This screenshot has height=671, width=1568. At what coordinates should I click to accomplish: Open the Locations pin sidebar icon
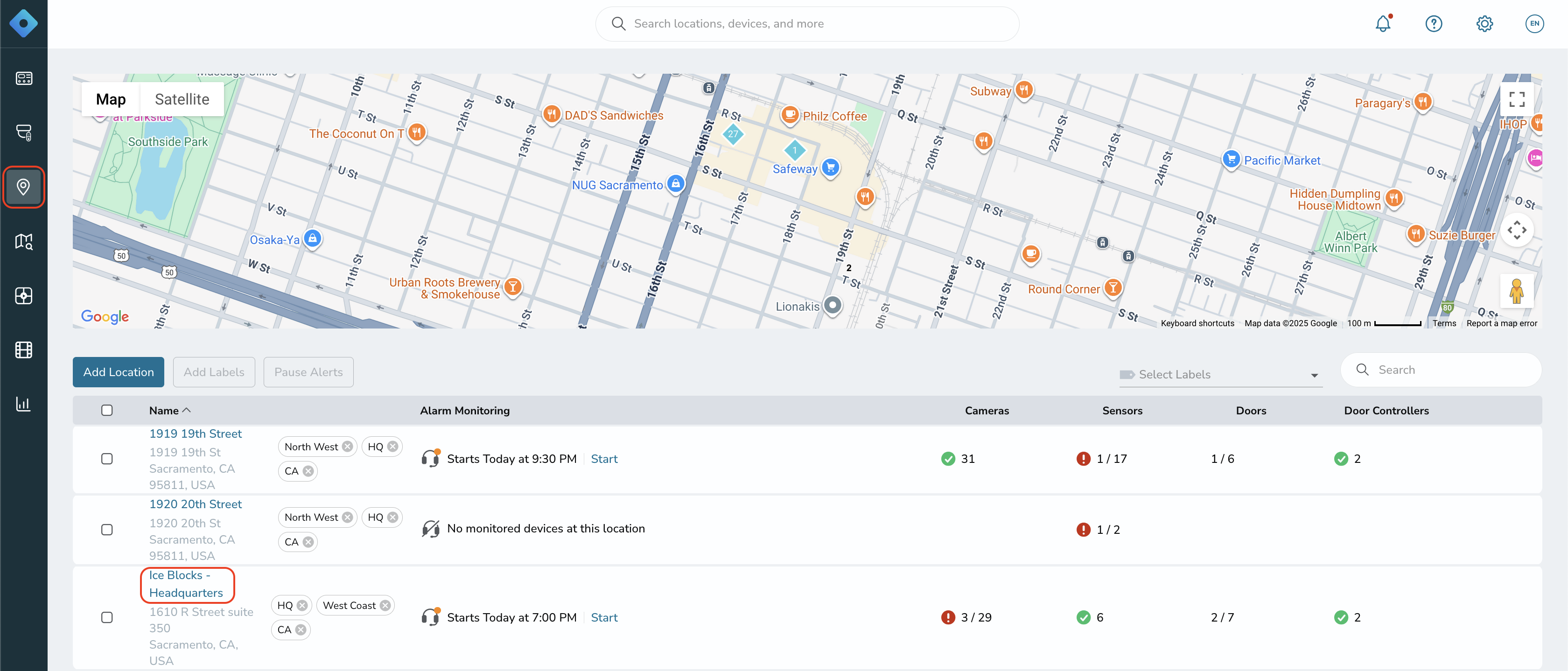24,187
